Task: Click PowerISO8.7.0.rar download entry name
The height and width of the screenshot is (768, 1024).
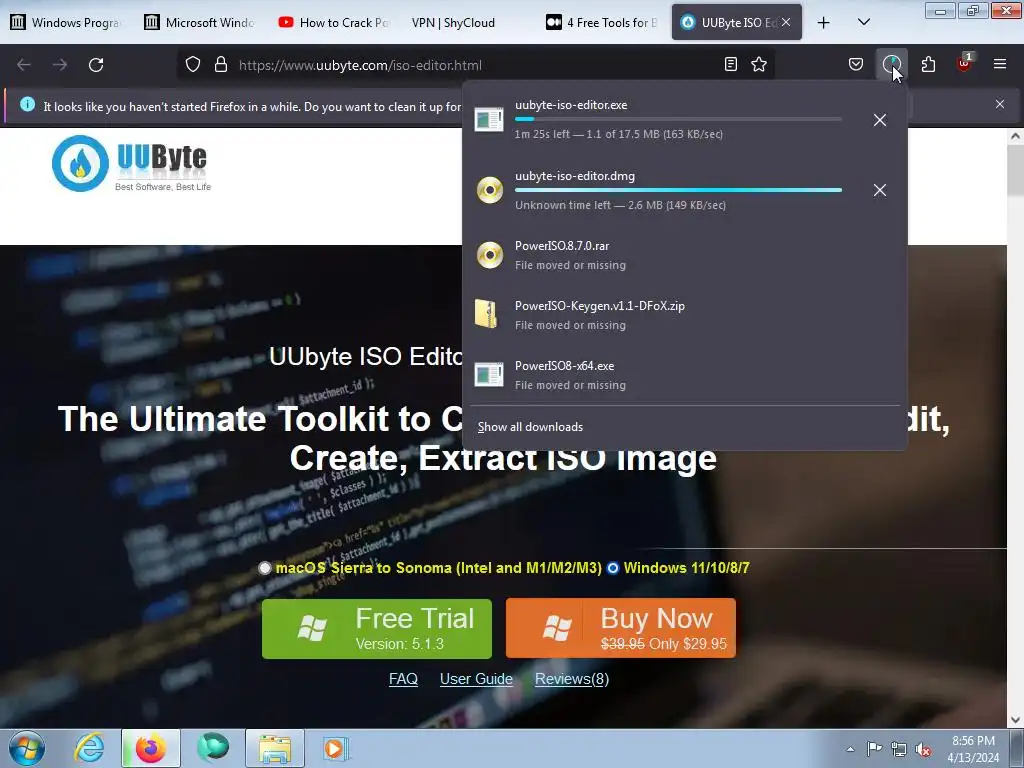Action: pos(562,246)
